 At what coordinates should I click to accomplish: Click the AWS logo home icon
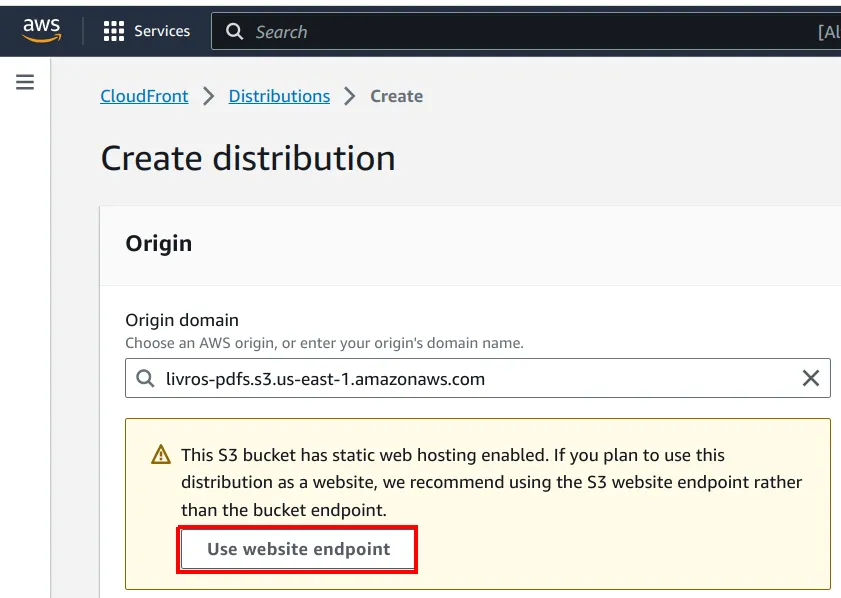[x=42, y=29]
